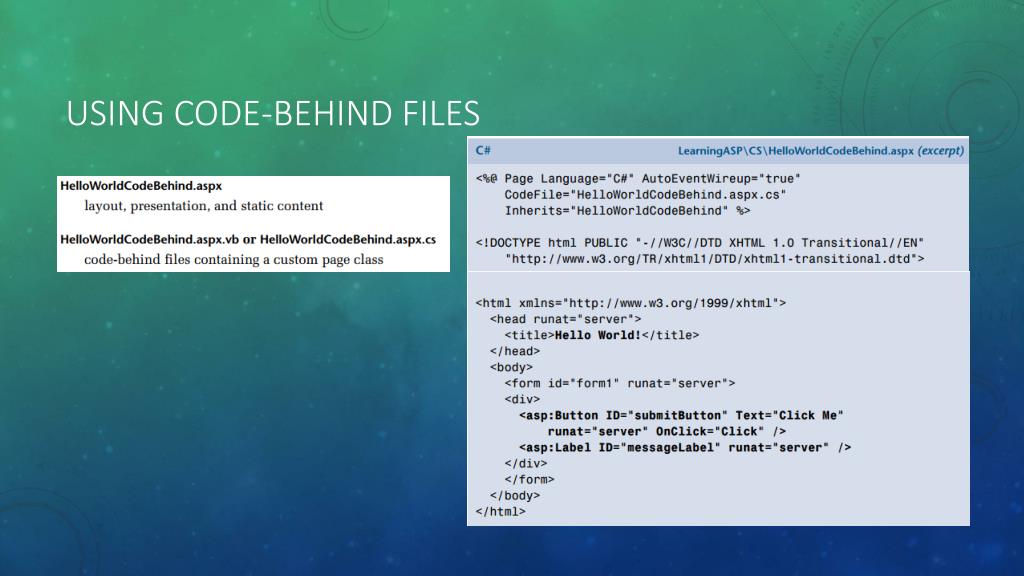The width and height of the screenshot is (1024, 576).
Task: Click the '</body>' closing tag
Action: 515,496
